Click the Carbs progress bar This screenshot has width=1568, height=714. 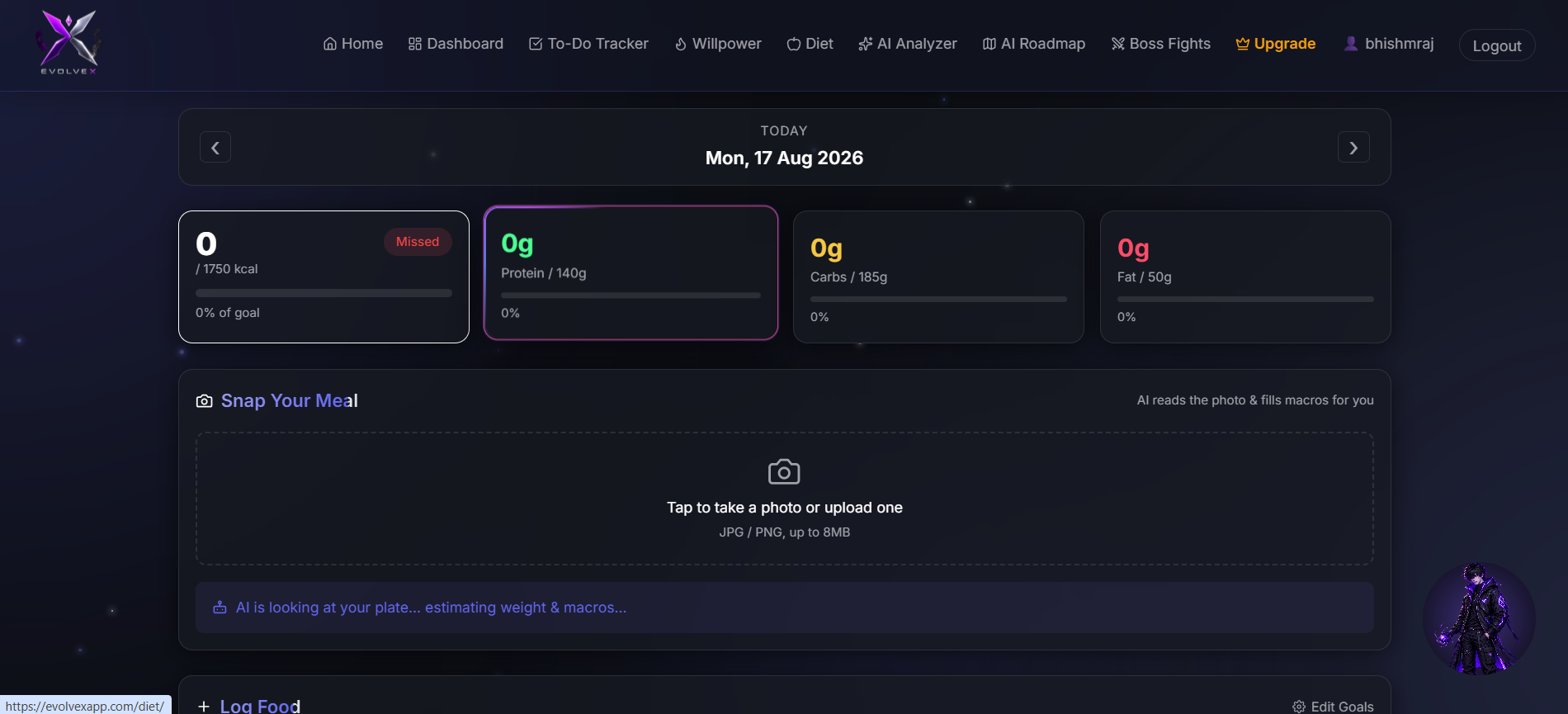pos(938,299)
